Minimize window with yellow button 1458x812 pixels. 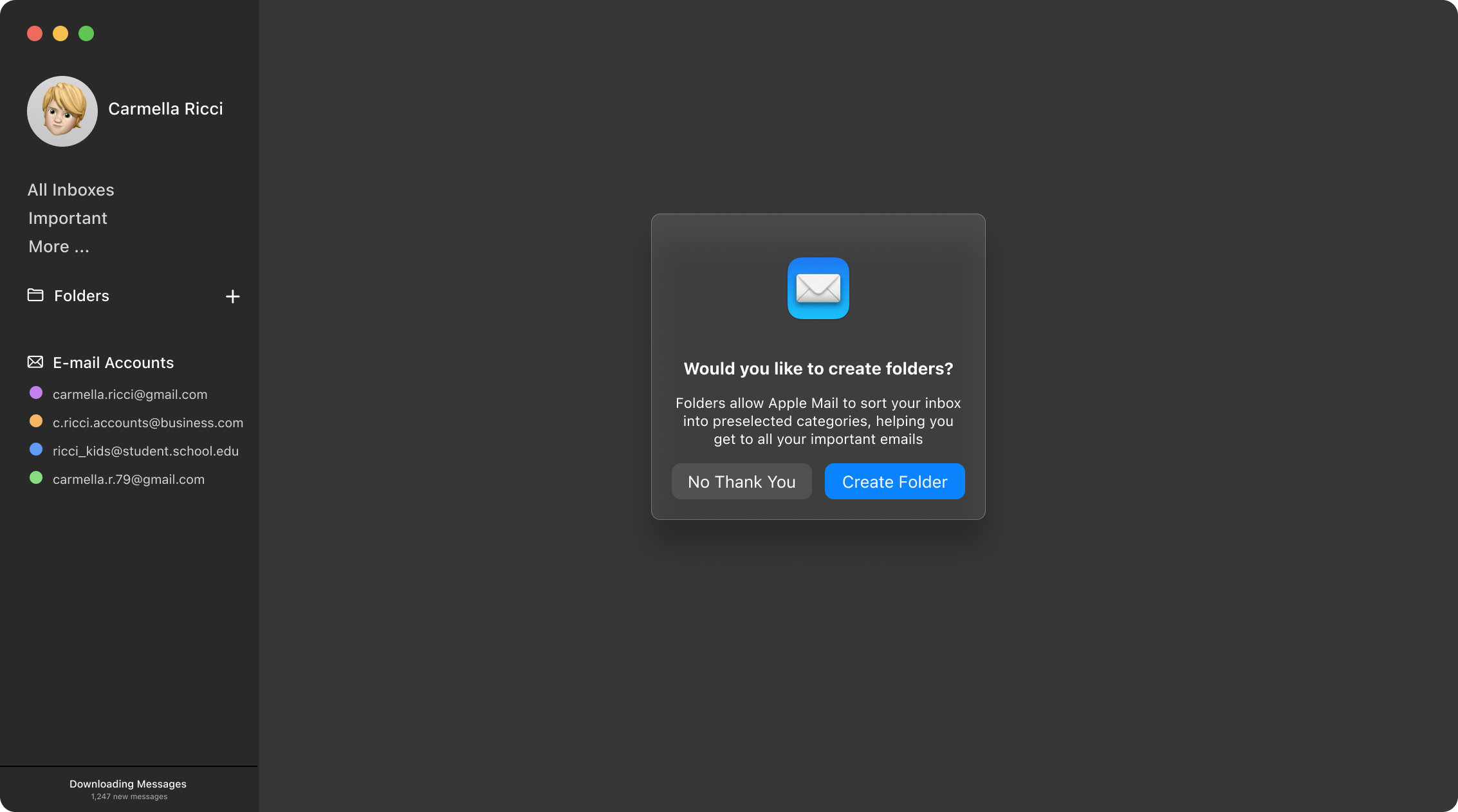(x=60, y=33)
